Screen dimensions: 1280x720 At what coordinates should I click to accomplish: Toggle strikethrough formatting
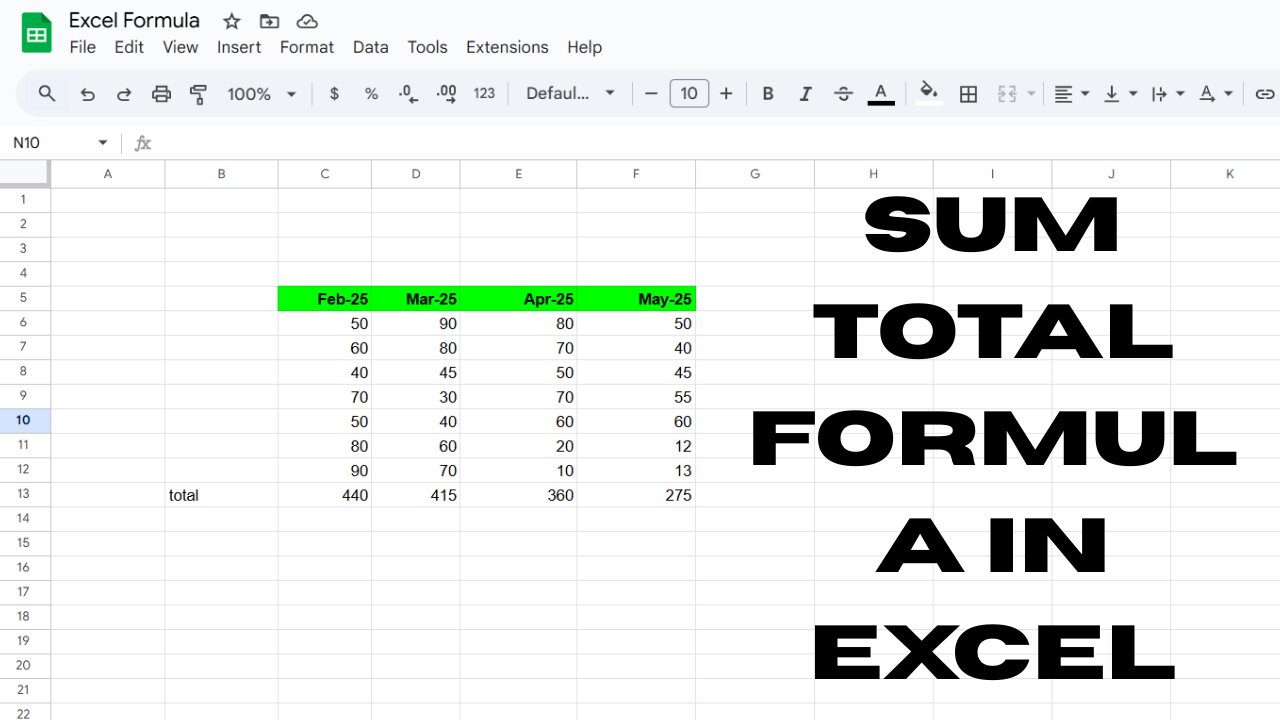[843, 93]
